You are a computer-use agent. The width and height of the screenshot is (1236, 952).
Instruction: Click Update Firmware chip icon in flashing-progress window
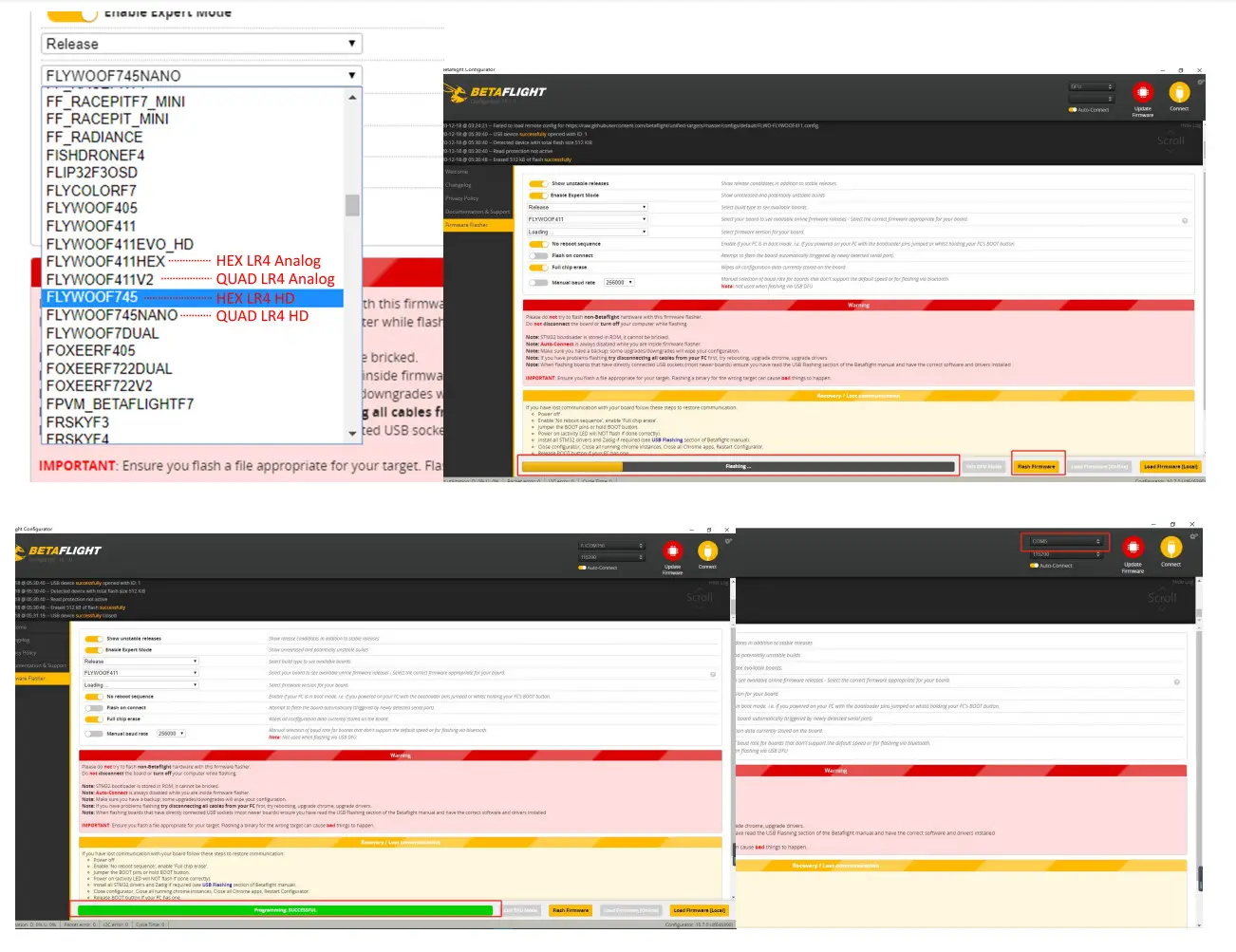pos(1143,92)
